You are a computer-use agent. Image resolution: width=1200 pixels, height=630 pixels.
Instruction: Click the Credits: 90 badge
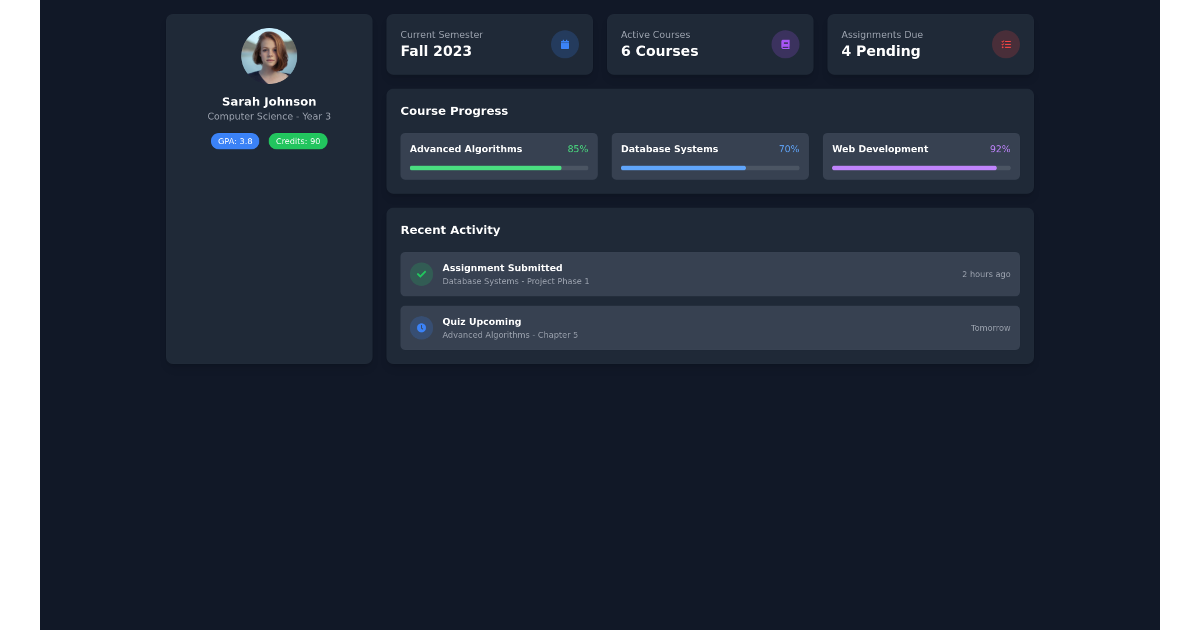tap(297, 141)
